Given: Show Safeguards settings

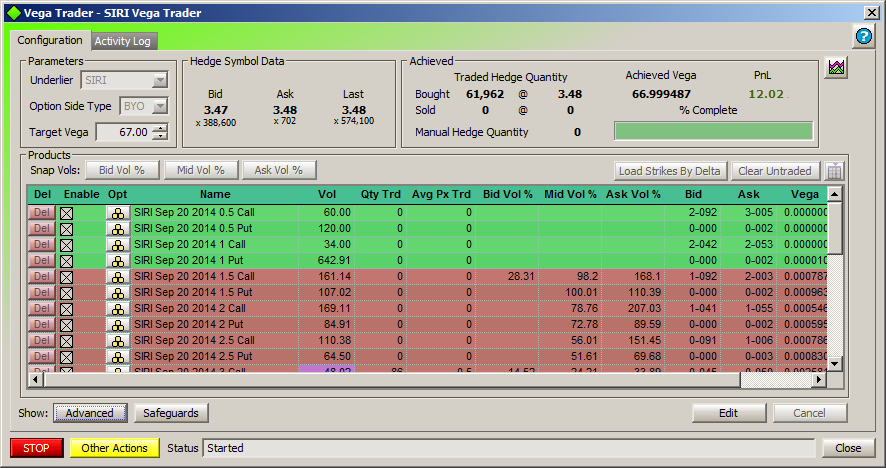Looking at the screenshot, I should click(171, 413).
